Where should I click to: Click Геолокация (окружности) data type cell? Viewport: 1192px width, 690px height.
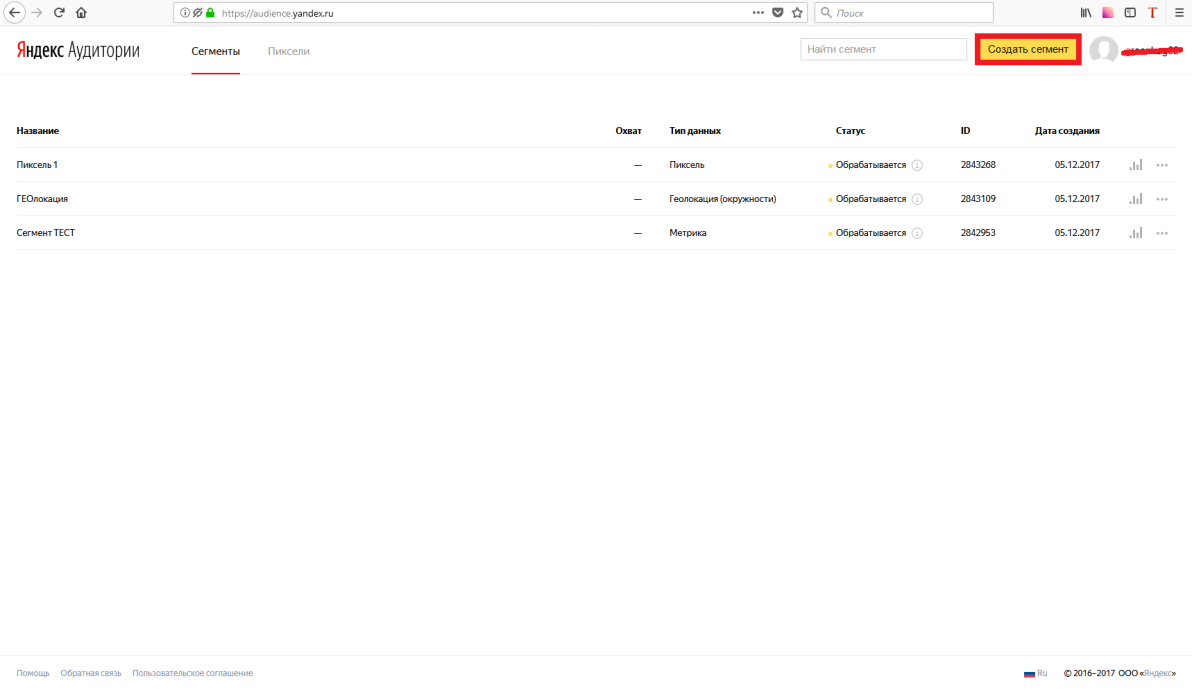point(722,199)
